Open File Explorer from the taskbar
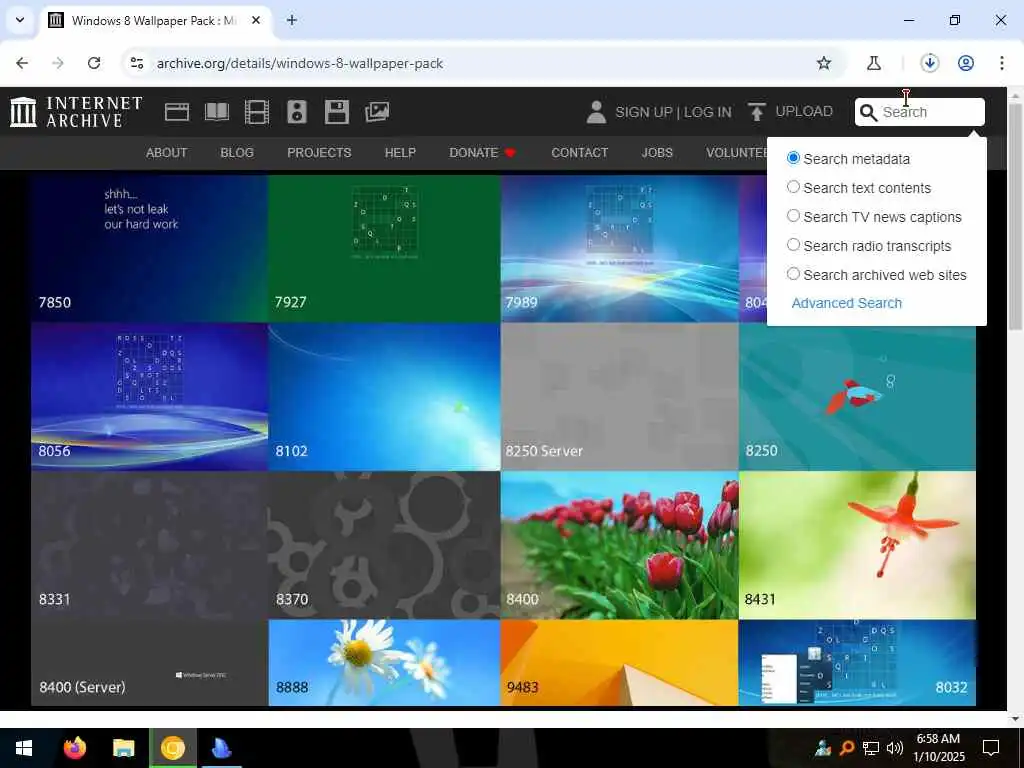This screenshot has width=1024, height=768. click(123, 748)
